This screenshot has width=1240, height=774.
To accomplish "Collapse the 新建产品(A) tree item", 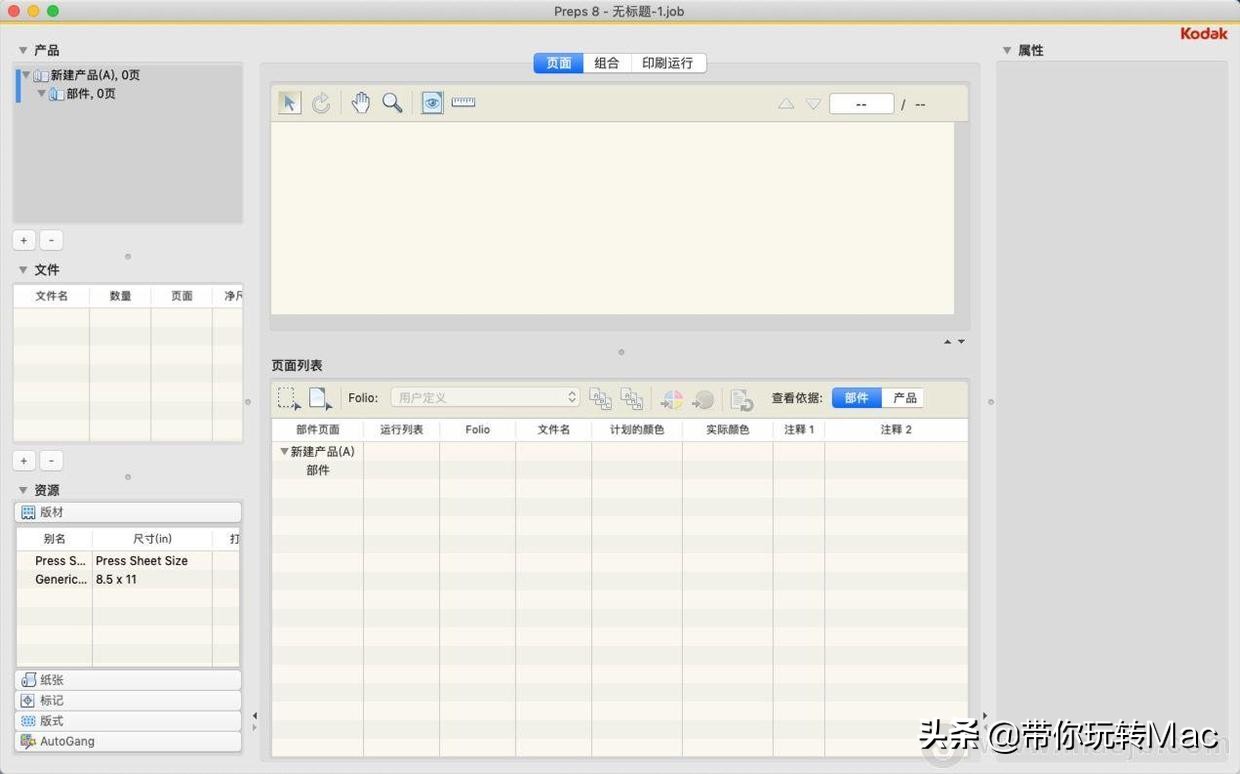I will (x=26, y=74).
